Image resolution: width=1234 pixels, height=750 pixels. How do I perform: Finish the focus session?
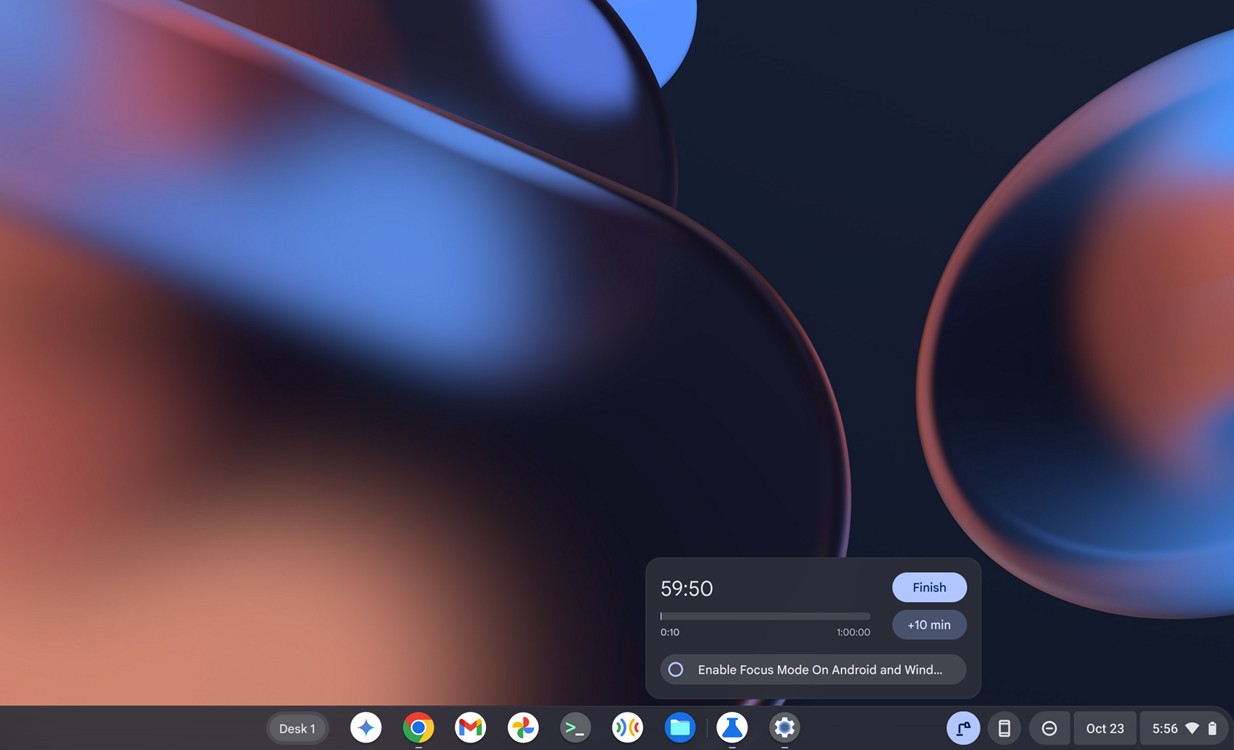click(x=929, y=587)
